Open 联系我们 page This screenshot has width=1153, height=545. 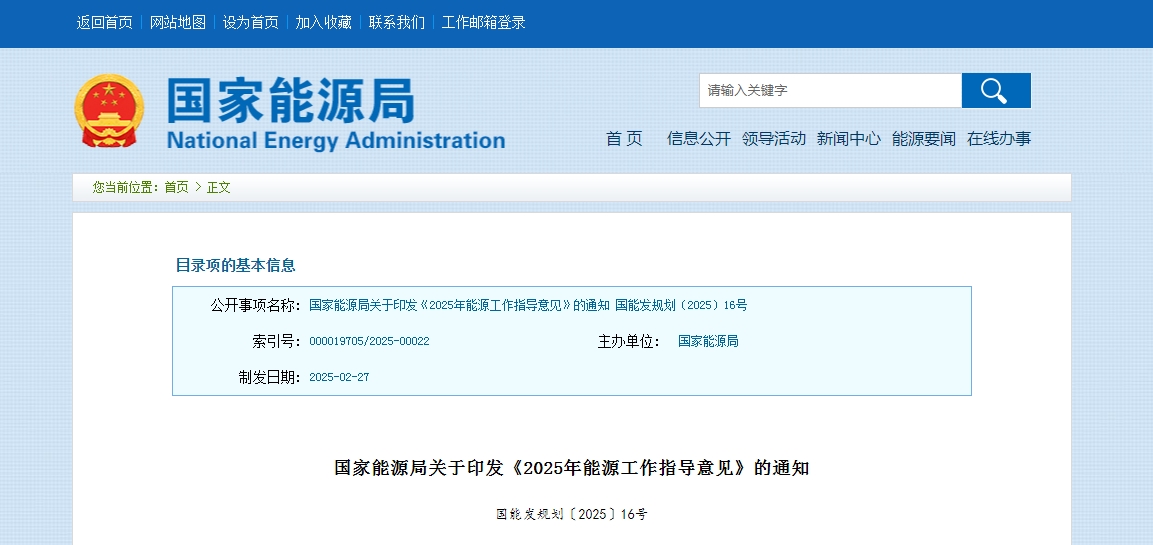(397, 22)
